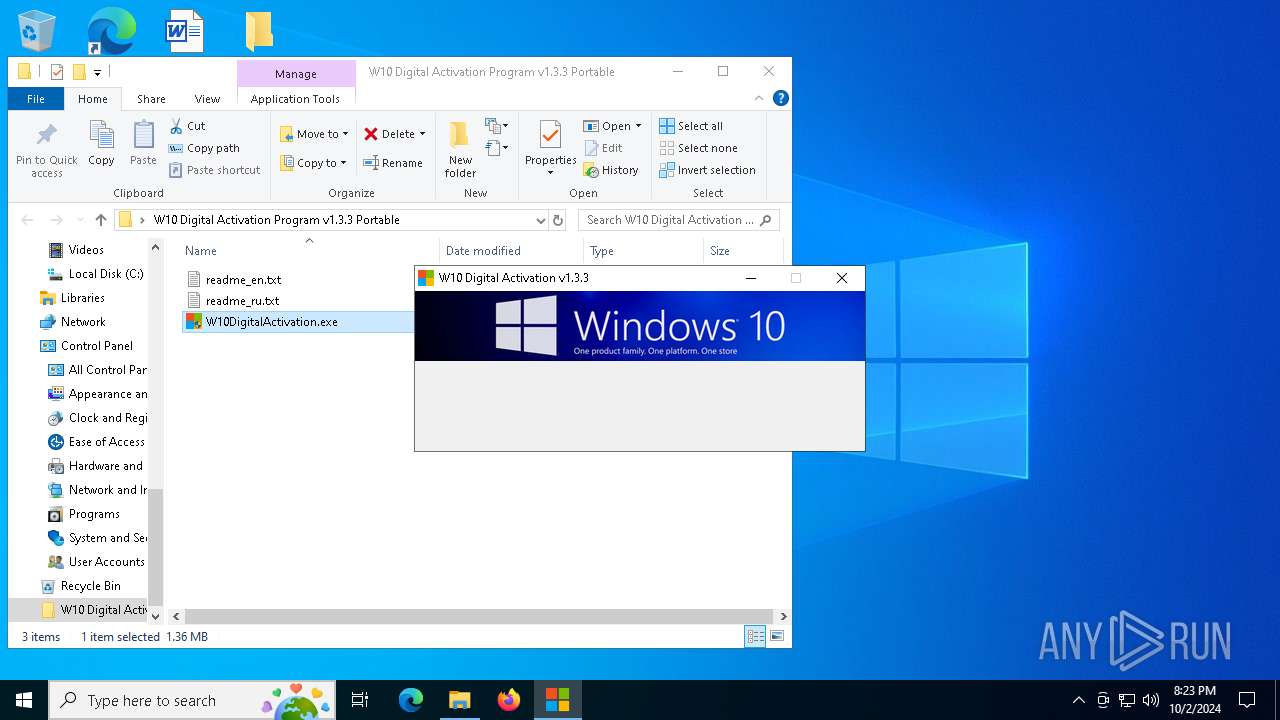
Task: Sort by Date modified column header
Action: pyautogui.click(x=483, y=251)
